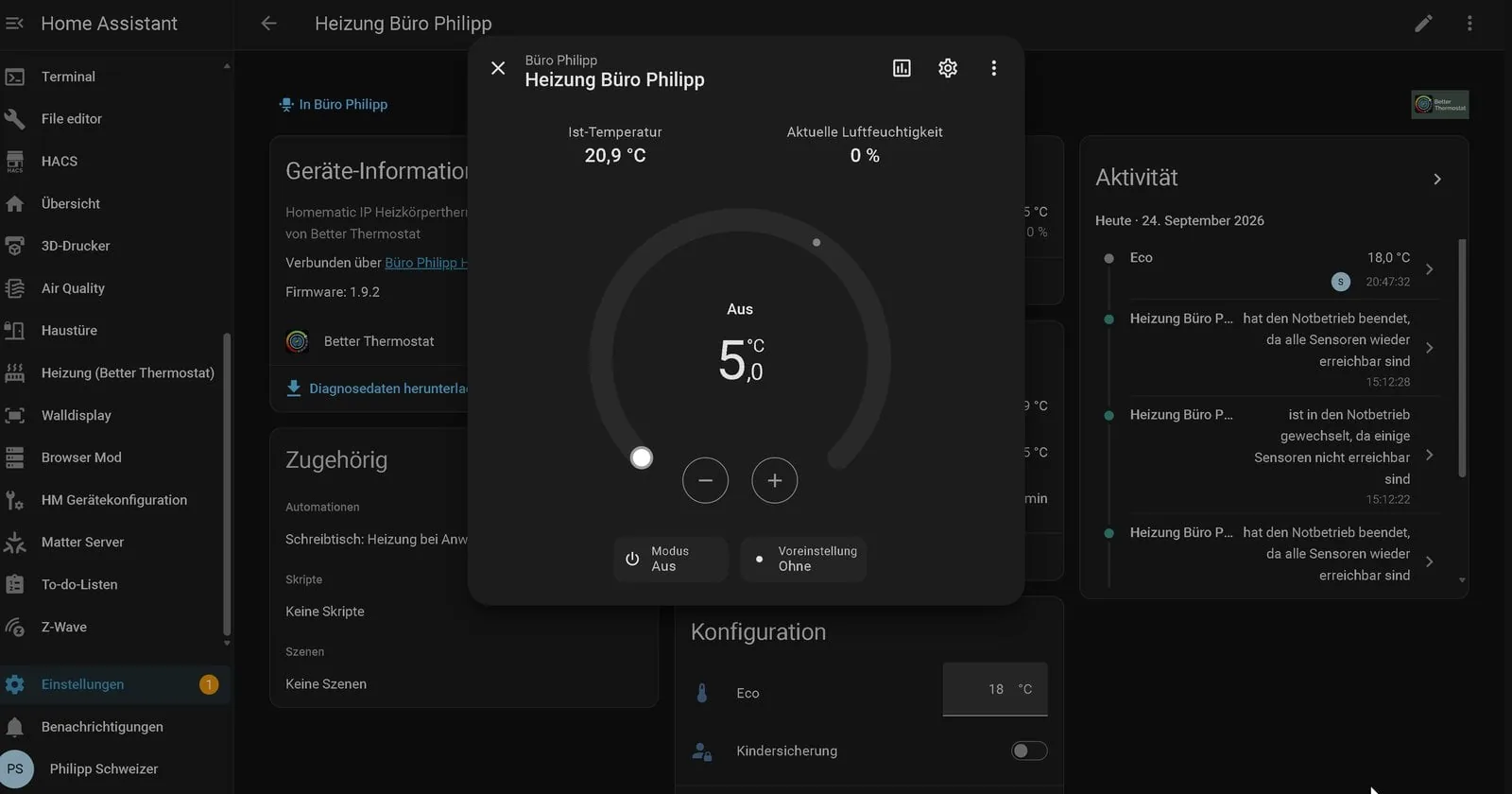Expand the Eco 18,0 °C activity entry
1512x794 pixels.
(1429, 269)
